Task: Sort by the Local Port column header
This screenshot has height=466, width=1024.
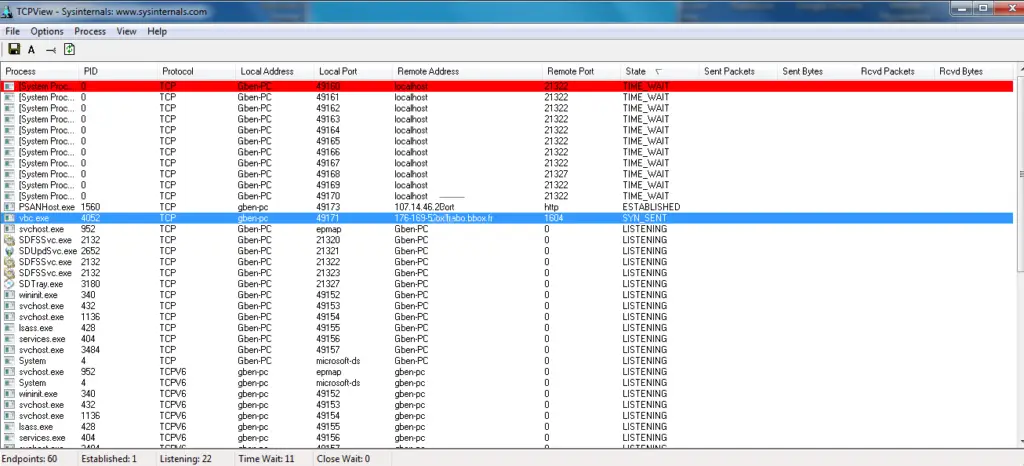Action: (353, 71)
